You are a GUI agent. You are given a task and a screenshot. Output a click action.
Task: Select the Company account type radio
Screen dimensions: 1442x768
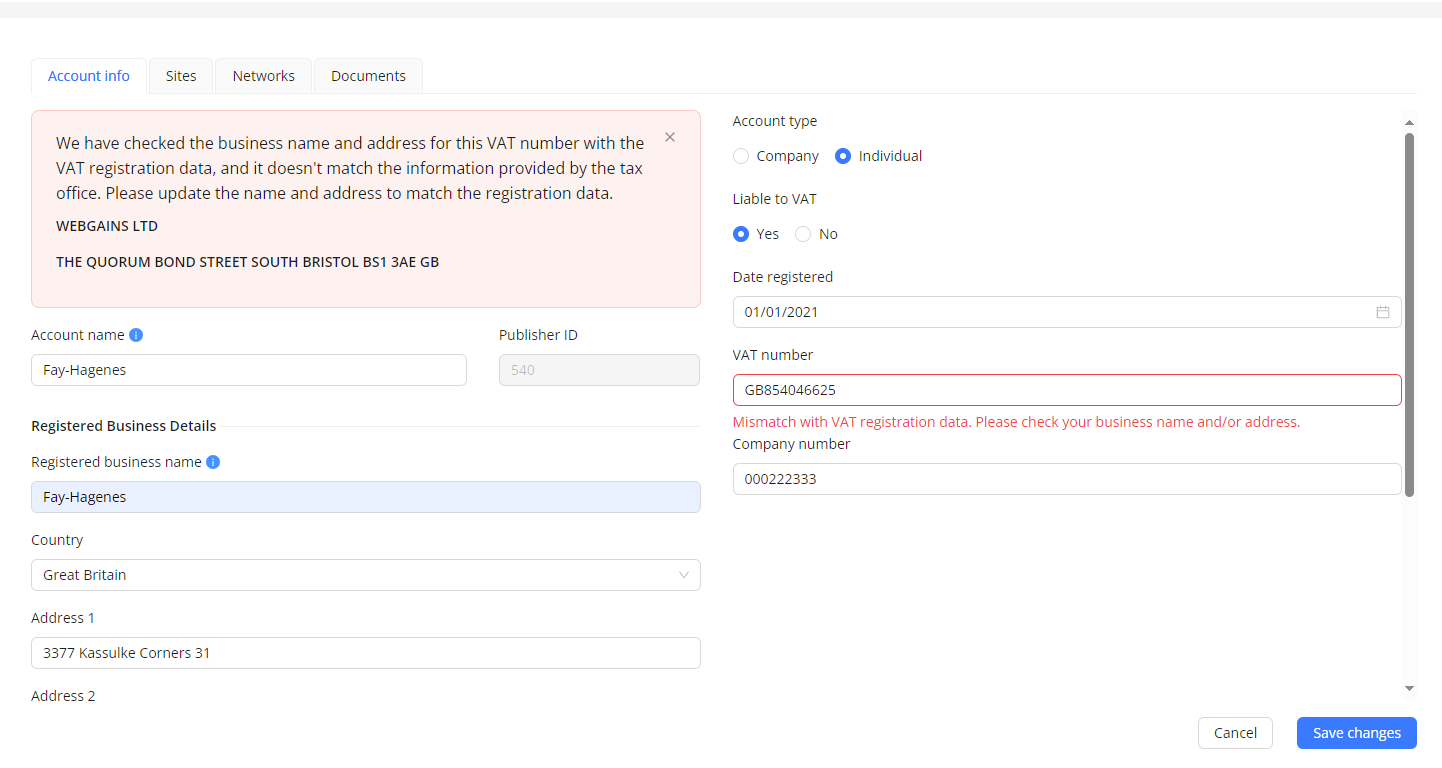click(x=741, y=156)
